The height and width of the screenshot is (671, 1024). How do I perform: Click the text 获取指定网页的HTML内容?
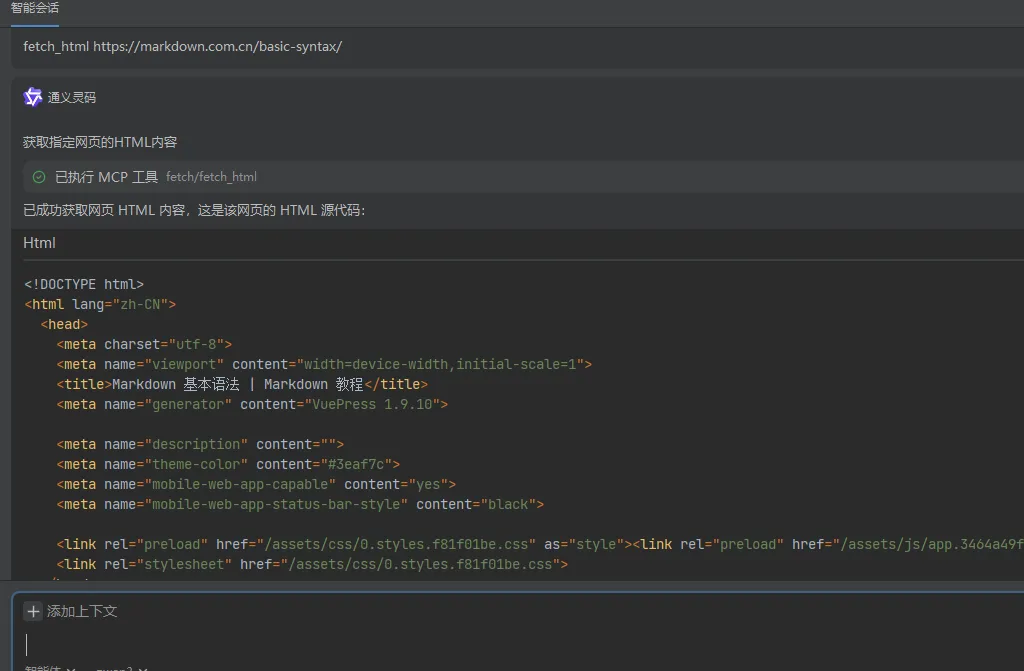(x=100, y=142)
